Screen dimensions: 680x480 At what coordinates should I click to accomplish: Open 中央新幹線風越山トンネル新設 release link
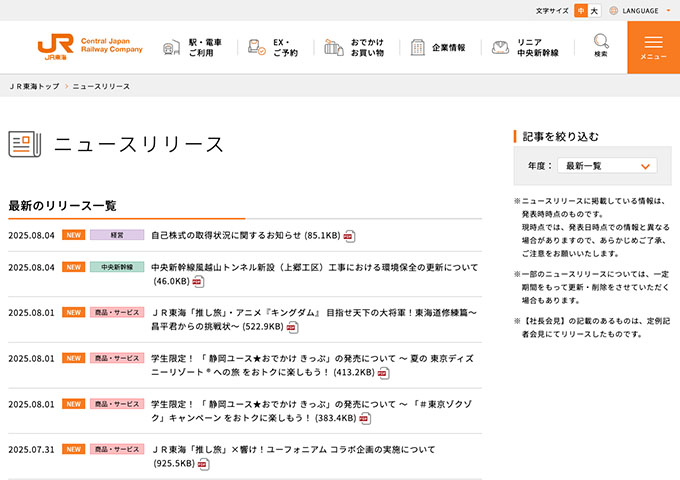314,274
